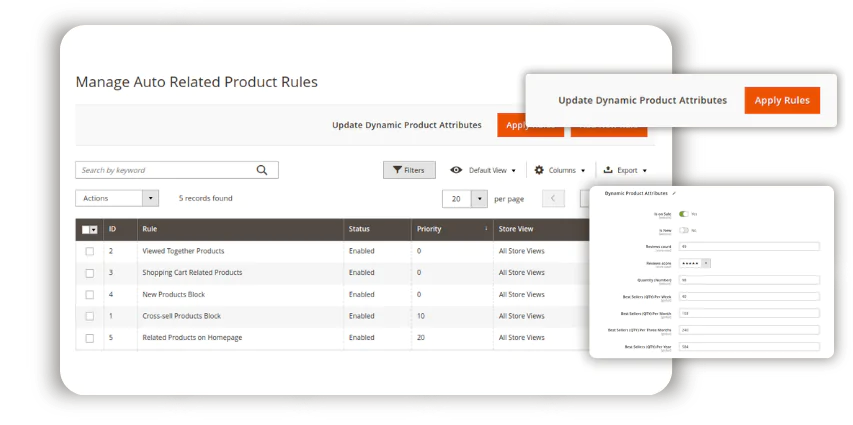Click Update Dynamic Product Attributes in the callout card
853x425 pixels.
642,101
